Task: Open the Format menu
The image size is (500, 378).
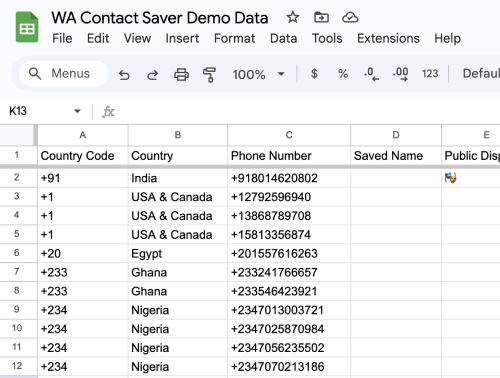Action: pos(234,38)
